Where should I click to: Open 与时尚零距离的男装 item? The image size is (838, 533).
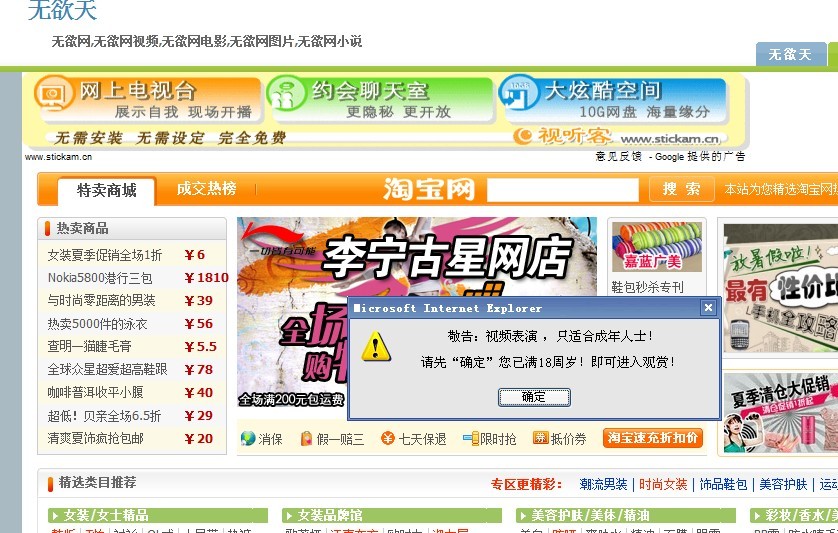pyautogui.click(x=102, y=300)
